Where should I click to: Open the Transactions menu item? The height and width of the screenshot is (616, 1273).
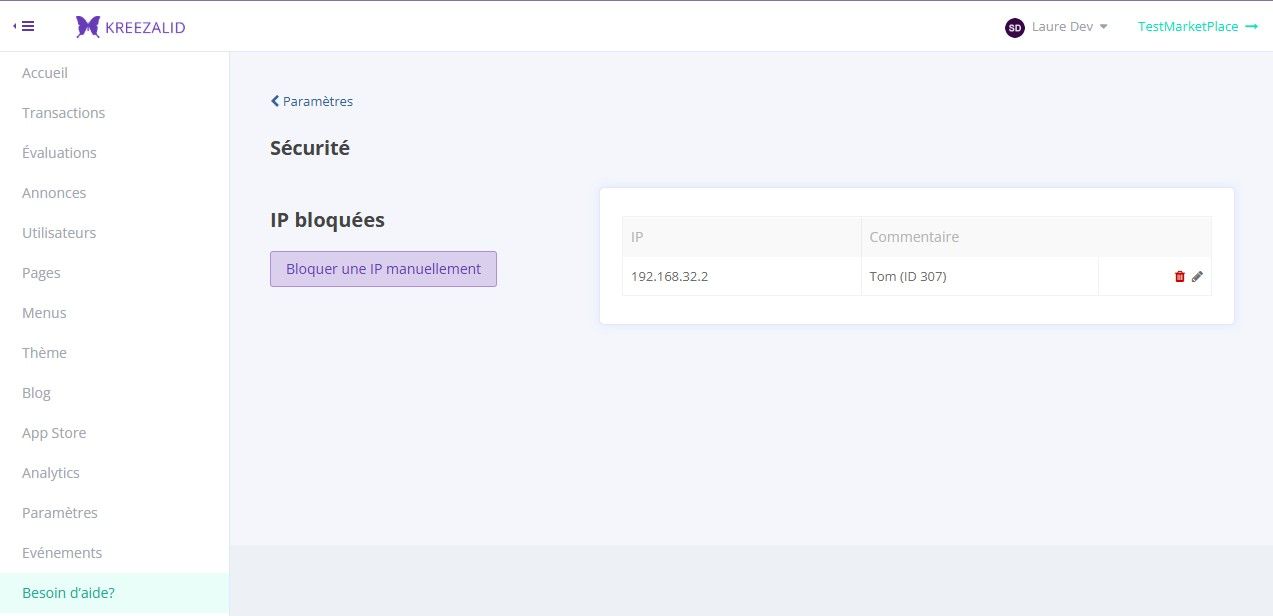[63, 113]
